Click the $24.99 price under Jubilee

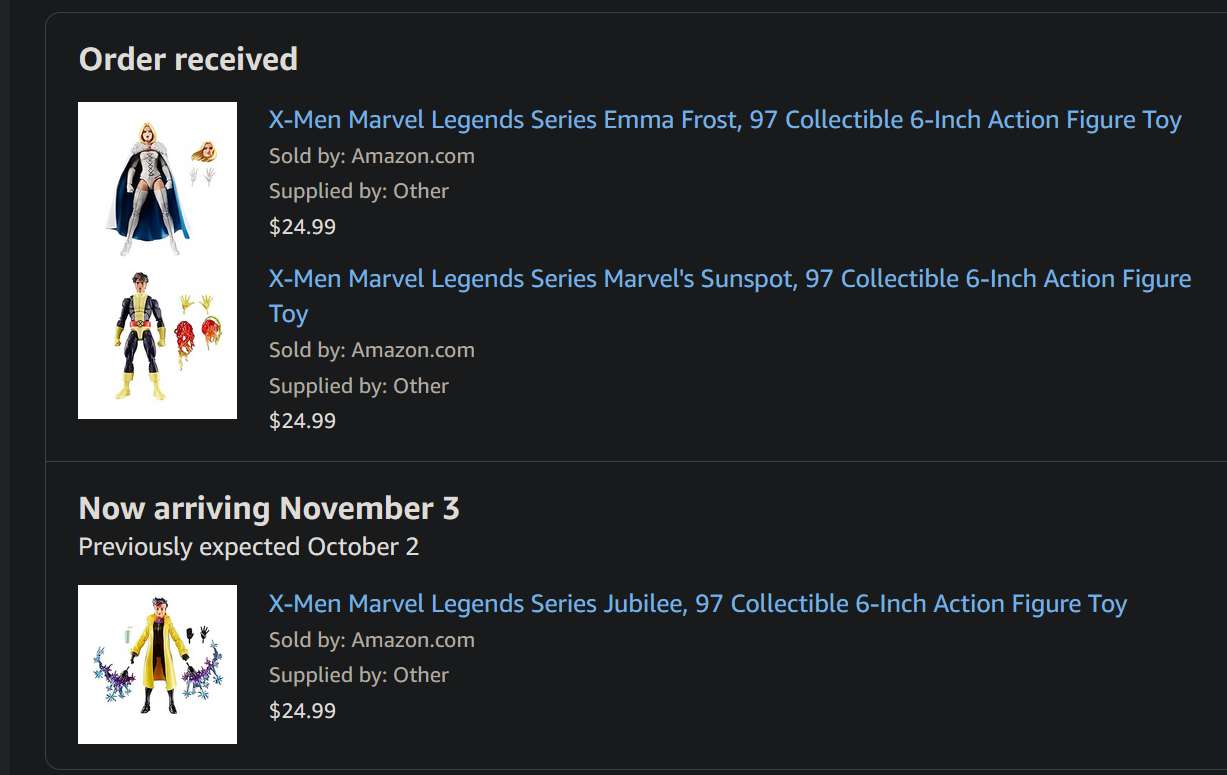(x=302, y=711)
